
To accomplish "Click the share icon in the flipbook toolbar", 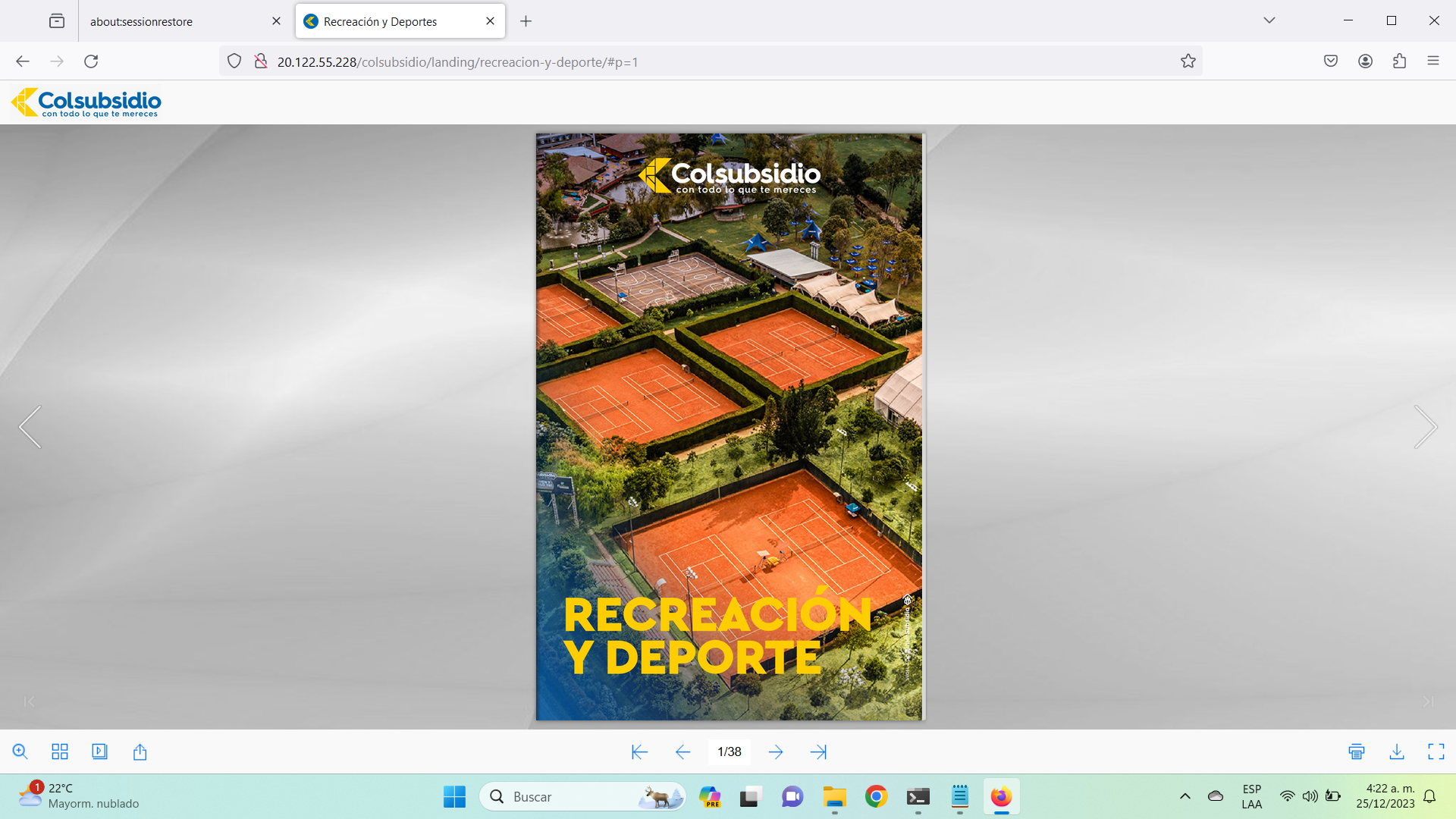I will (140, 752).
